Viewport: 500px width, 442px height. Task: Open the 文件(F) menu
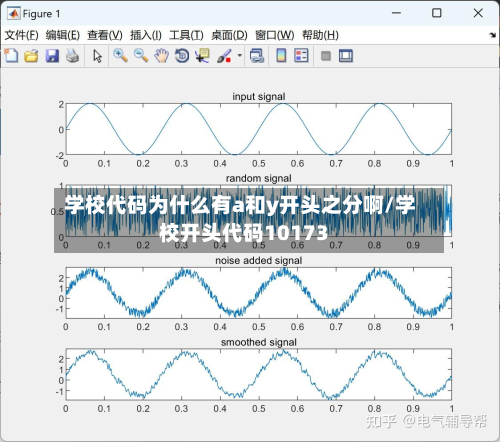coord(22,35)
